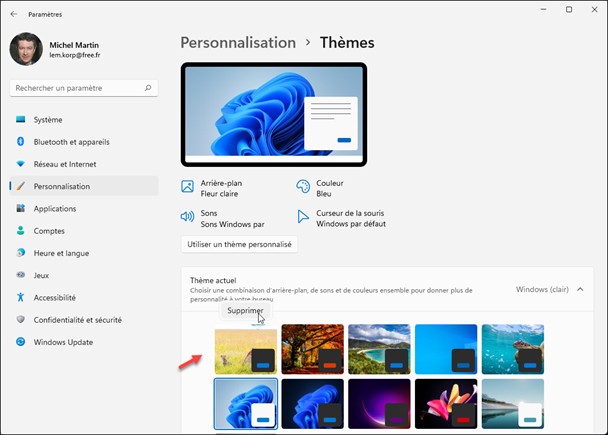Click the Confidentialité shield icon
The image size is (608, 435).
[21, 319]
